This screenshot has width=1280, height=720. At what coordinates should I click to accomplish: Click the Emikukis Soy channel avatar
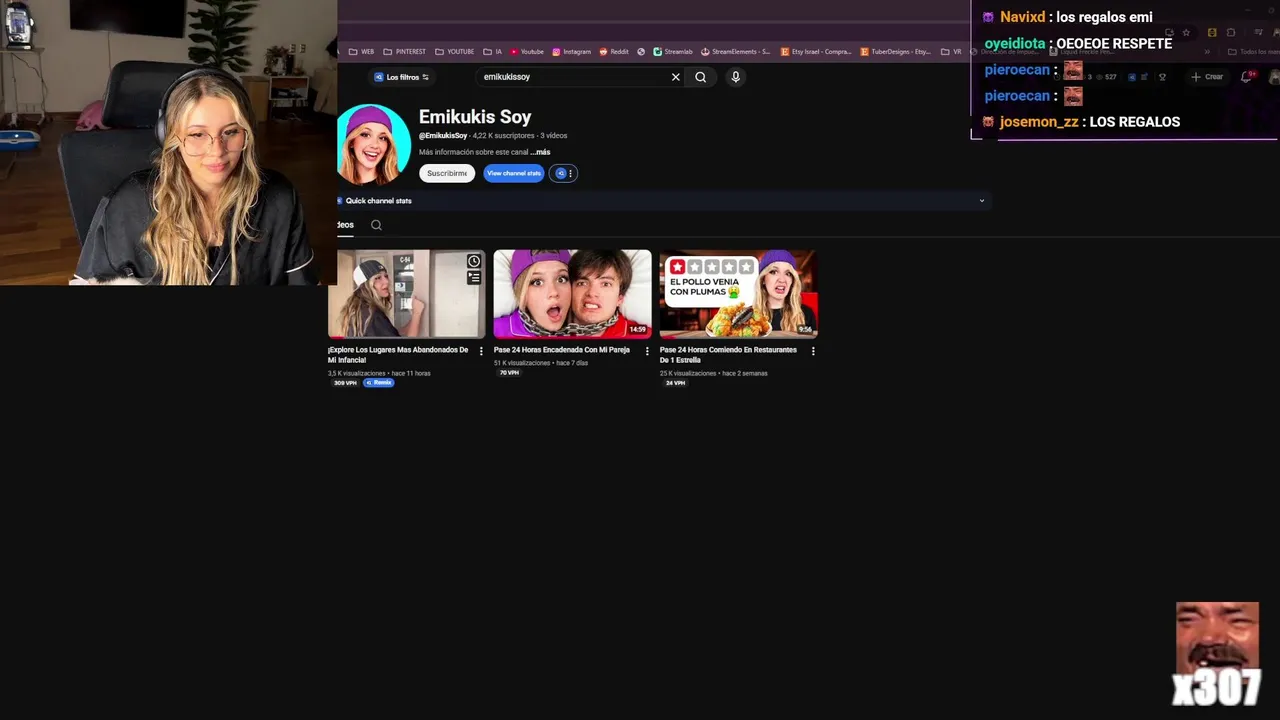[374, 145]
